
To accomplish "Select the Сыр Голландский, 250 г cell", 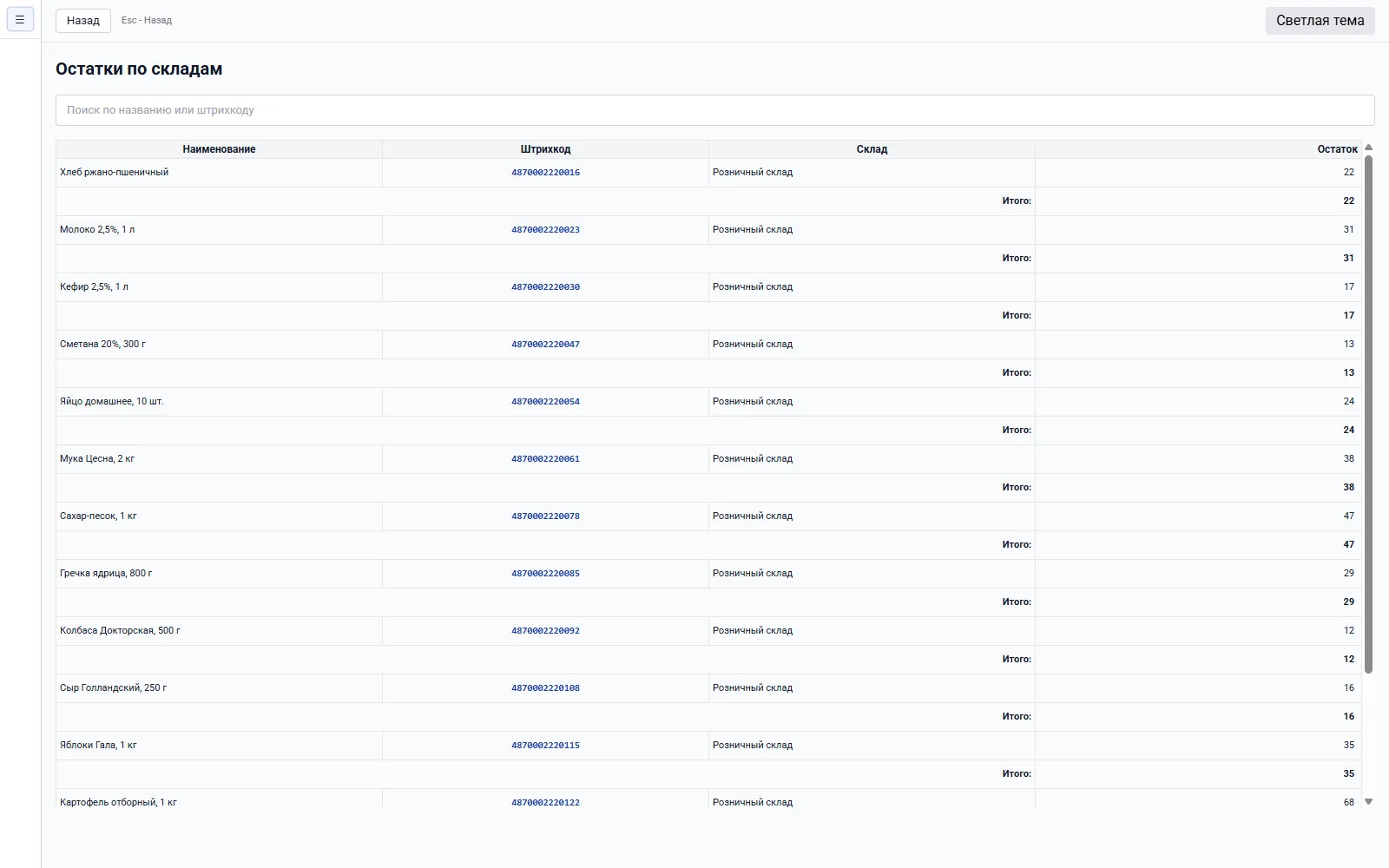I will tap(219, 687).
